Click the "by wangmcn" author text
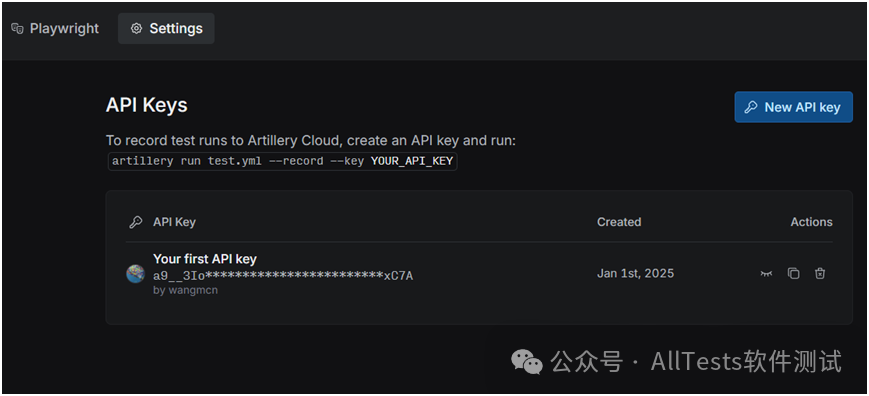869x396 pixels. pyautogui.click(x=185, y=290)
